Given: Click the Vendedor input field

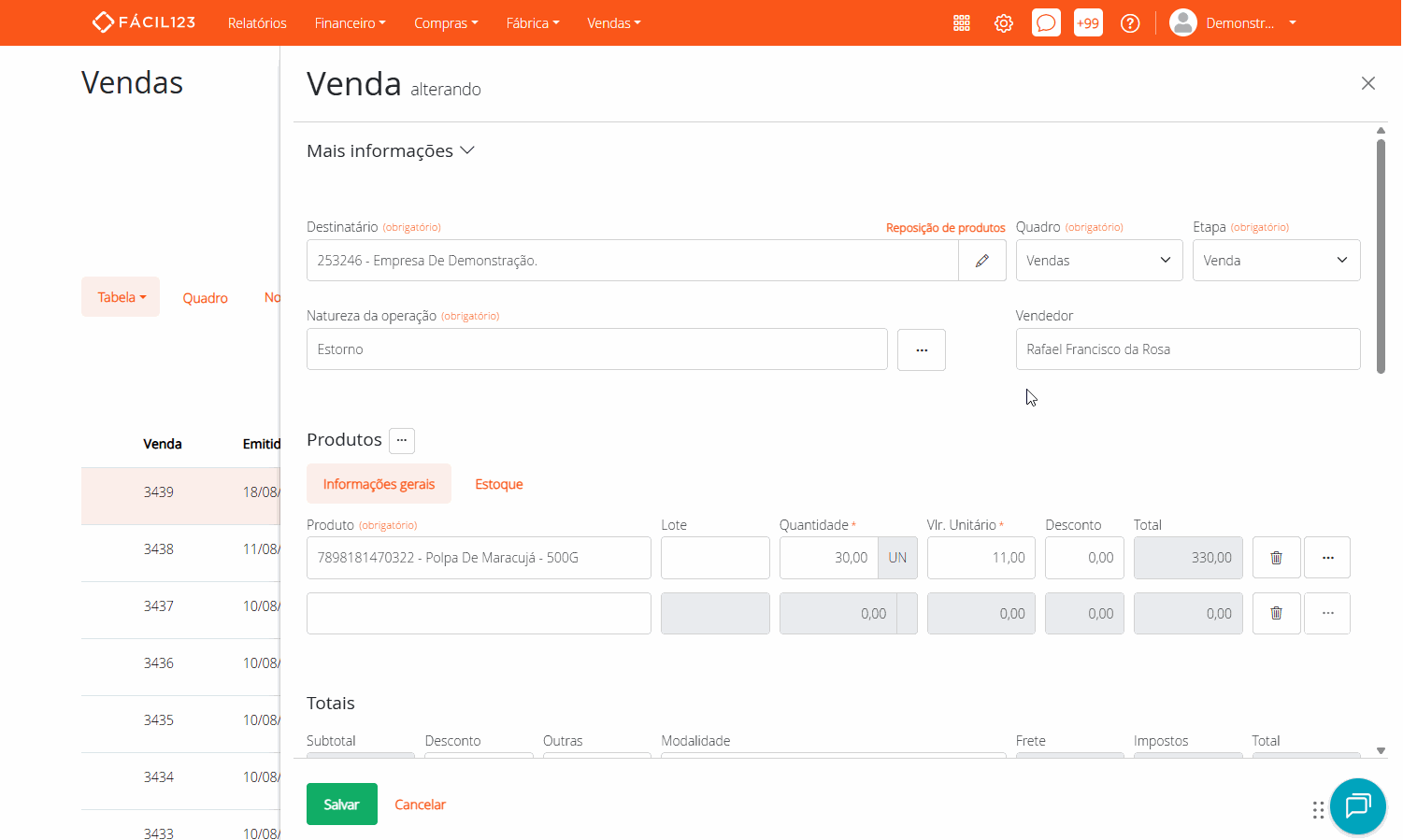Looking at the screenshot, I should 1188,349.
